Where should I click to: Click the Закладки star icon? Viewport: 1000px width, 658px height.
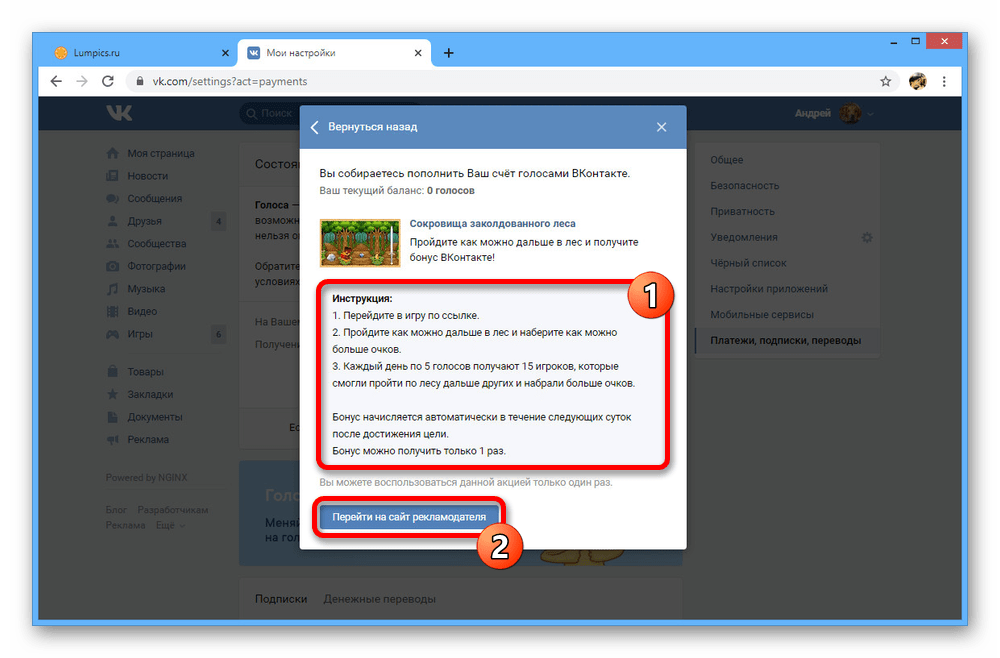coord(112,394)
